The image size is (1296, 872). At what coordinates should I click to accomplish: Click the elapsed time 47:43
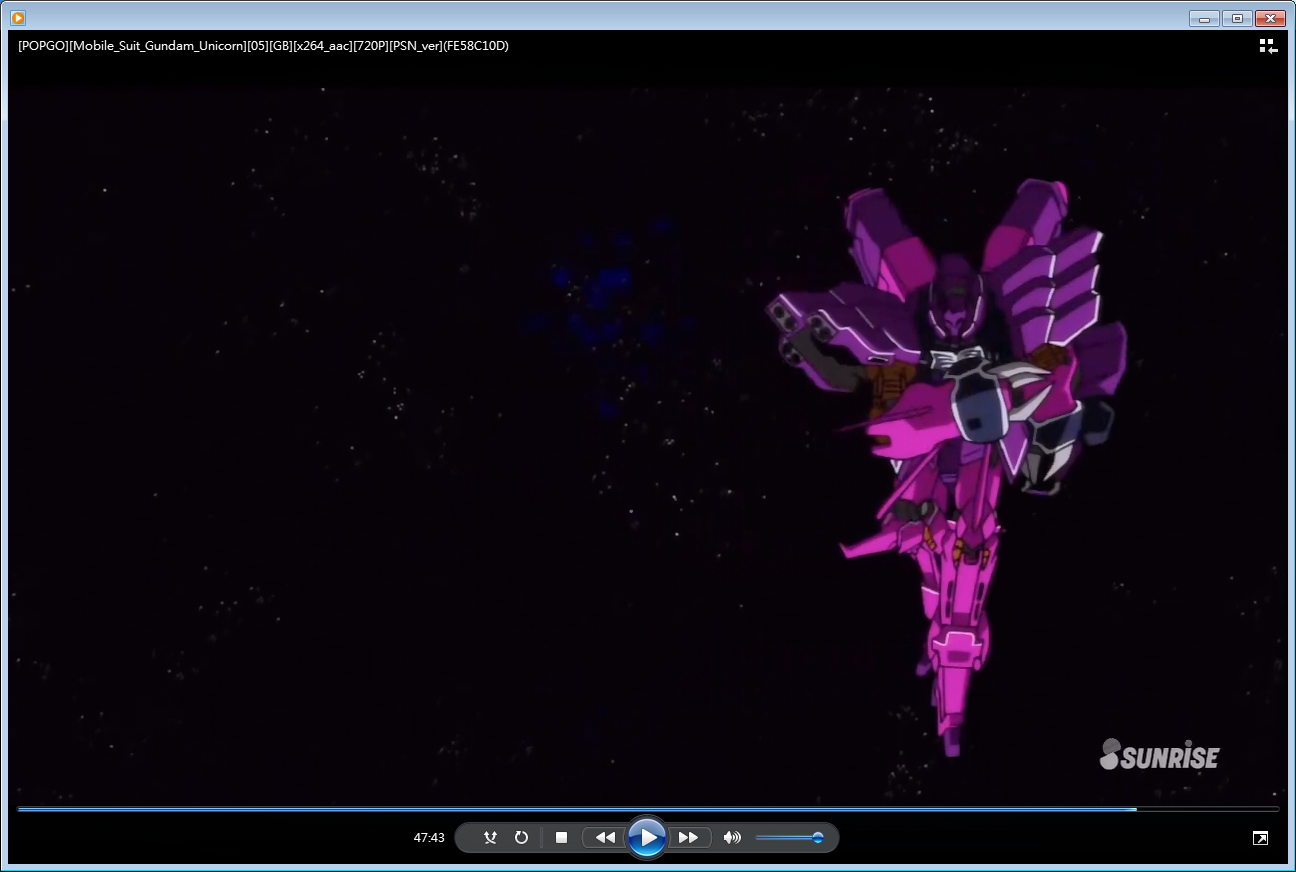point(429,838)
